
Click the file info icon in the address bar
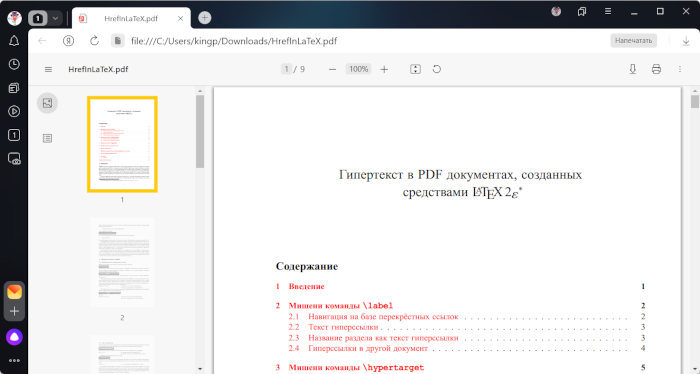pyautogui.click(x=117, y=41)
